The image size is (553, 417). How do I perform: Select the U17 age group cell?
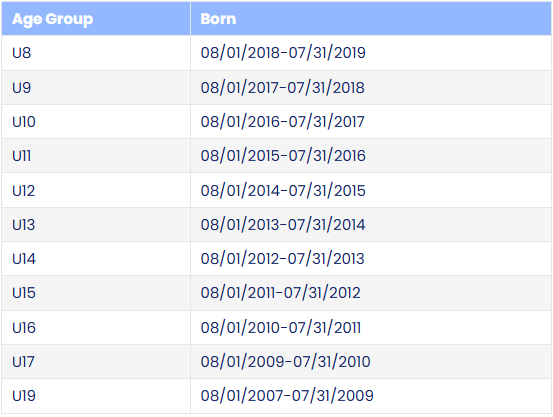96,362
